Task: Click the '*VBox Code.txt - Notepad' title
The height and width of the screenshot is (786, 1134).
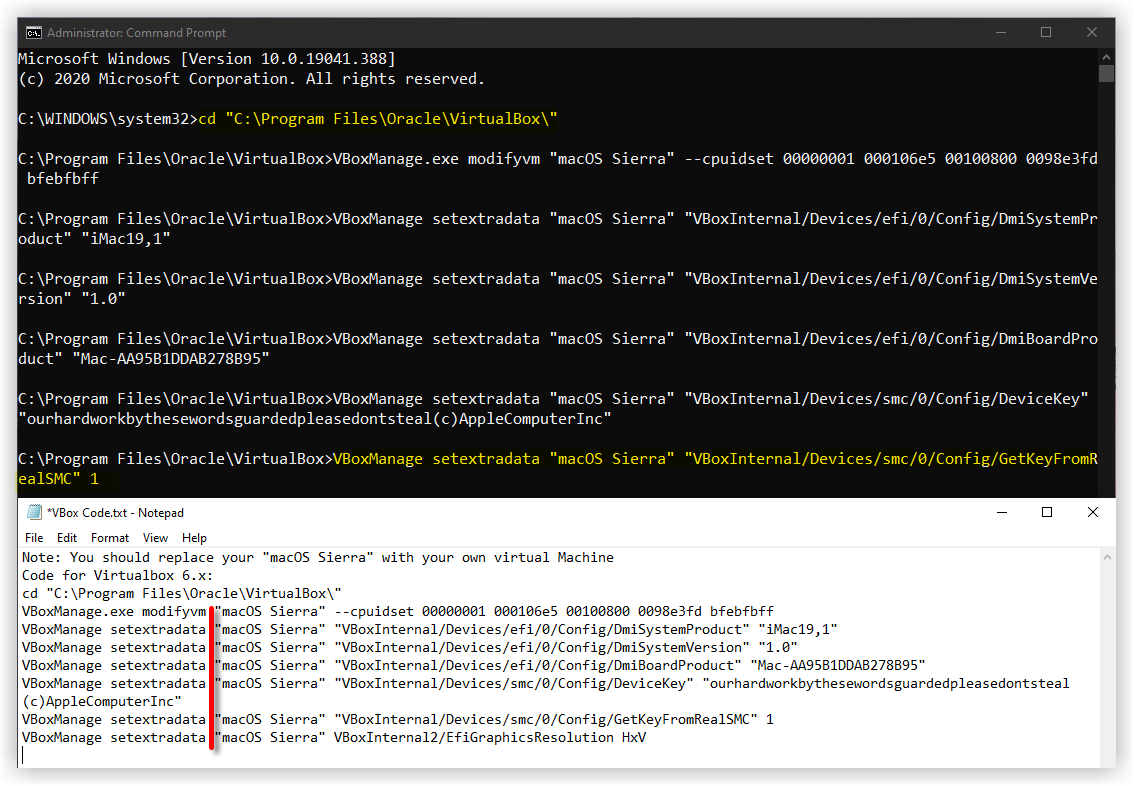Action: point(116,513)
